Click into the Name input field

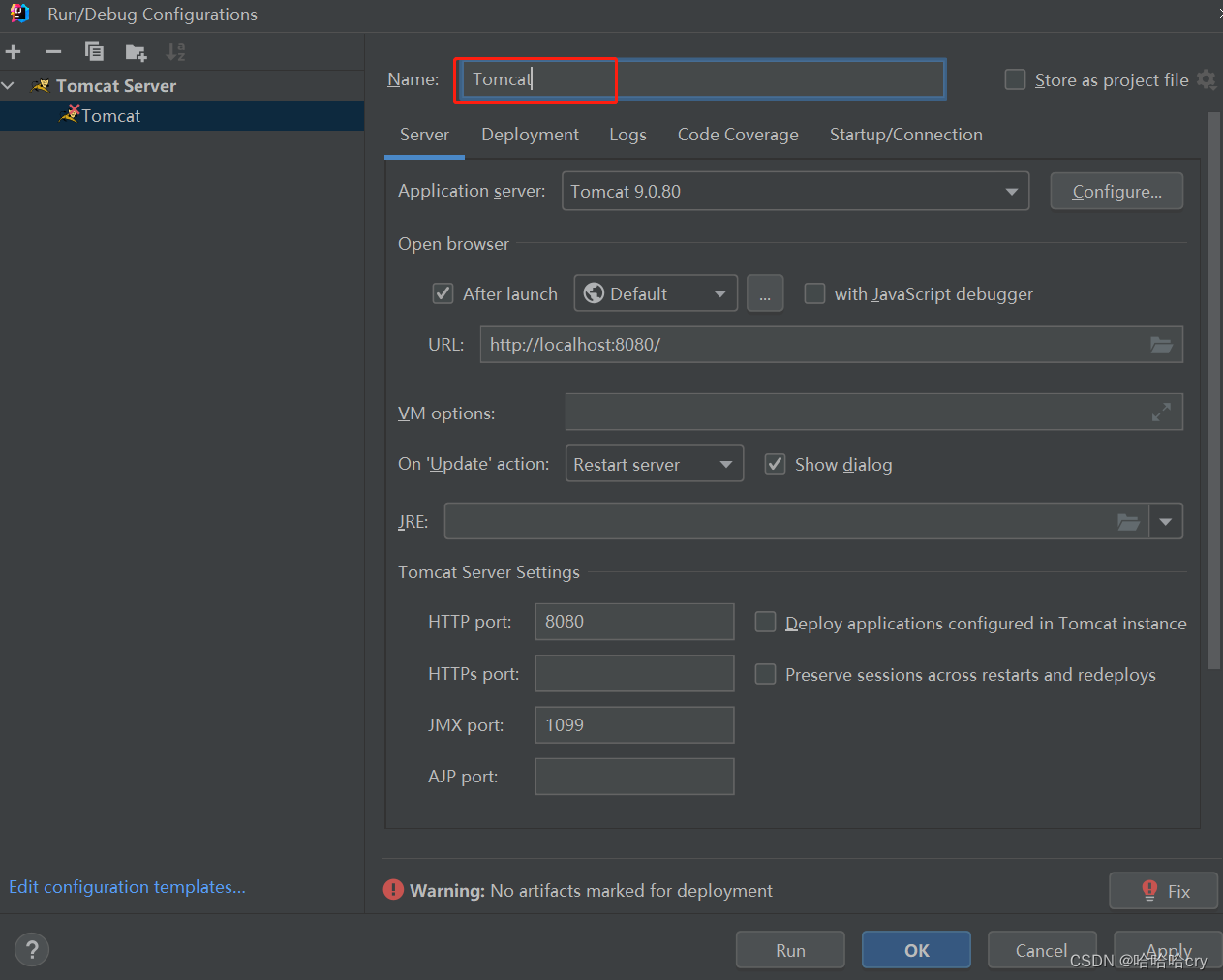[x=703, y=79]
